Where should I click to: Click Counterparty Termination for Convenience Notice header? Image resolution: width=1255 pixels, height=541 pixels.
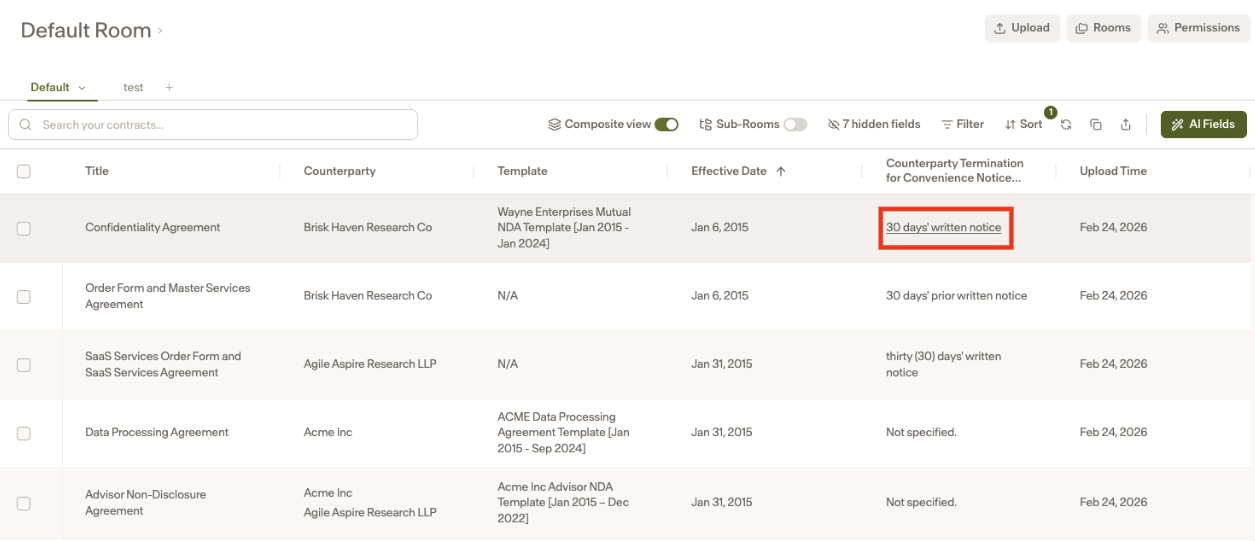coord(955,171)
